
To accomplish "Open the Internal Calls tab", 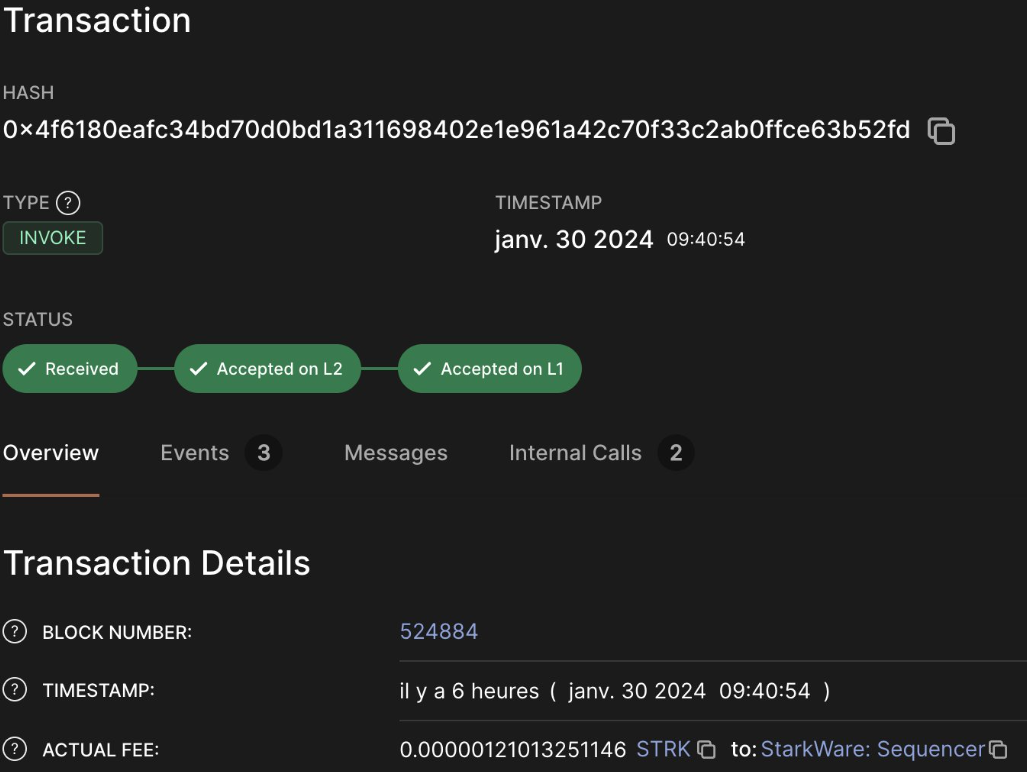I will (x=575, y=453).
